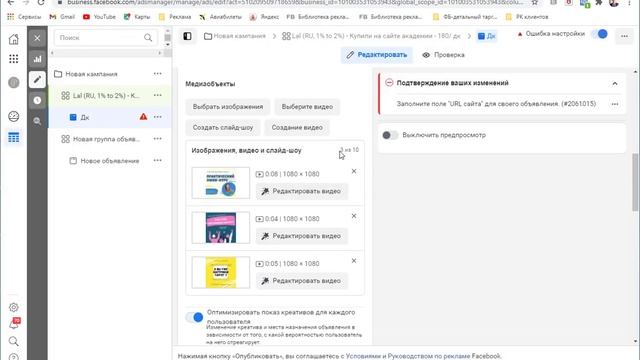
Task: Go to Новая кампания in breadcrumb
Action: click(x=235, y=36)
